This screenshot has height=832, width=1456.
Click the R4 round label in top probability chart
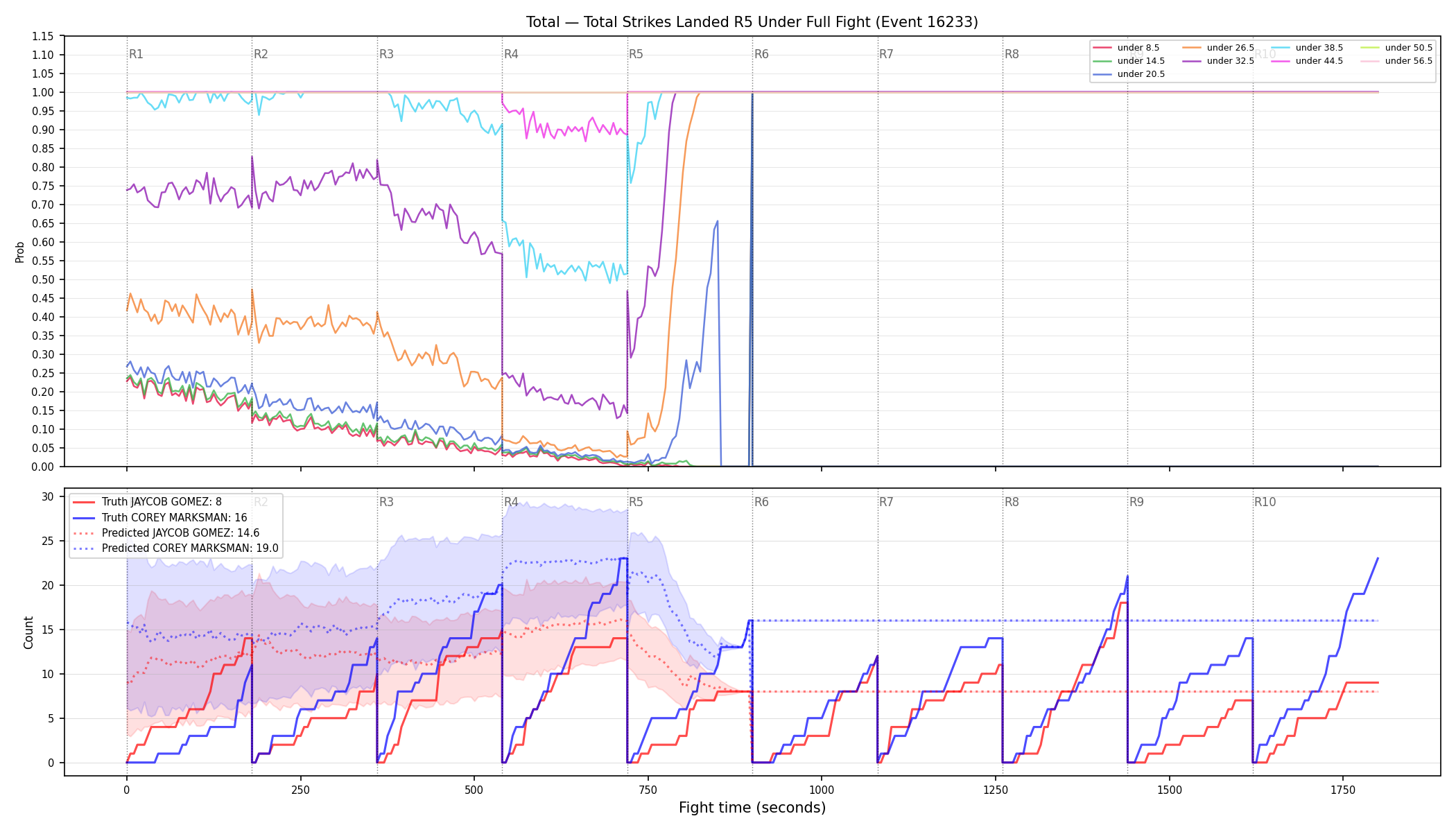511,54
